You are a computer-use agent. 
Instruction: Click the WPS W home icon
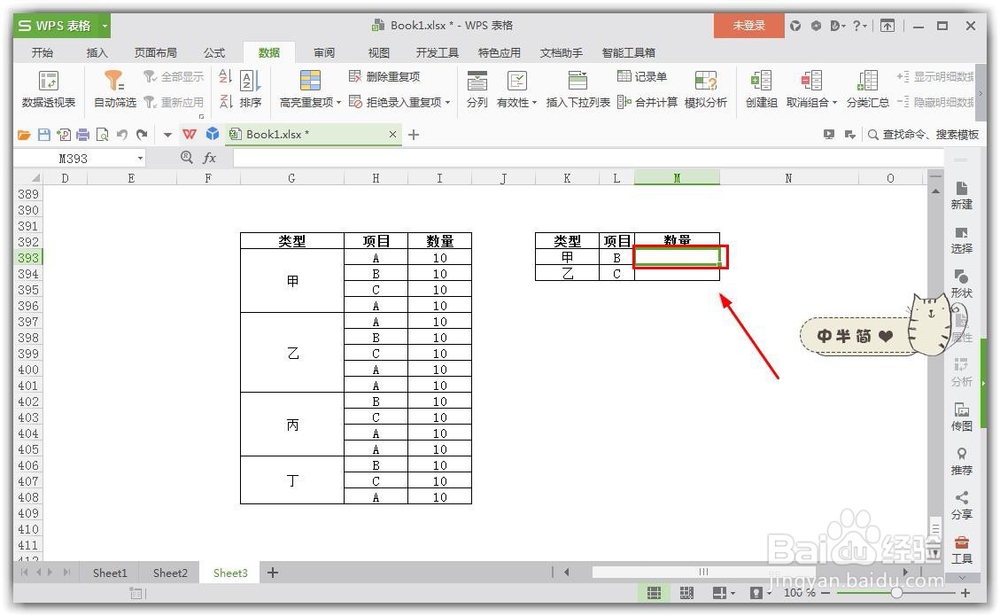pos(189,134)
